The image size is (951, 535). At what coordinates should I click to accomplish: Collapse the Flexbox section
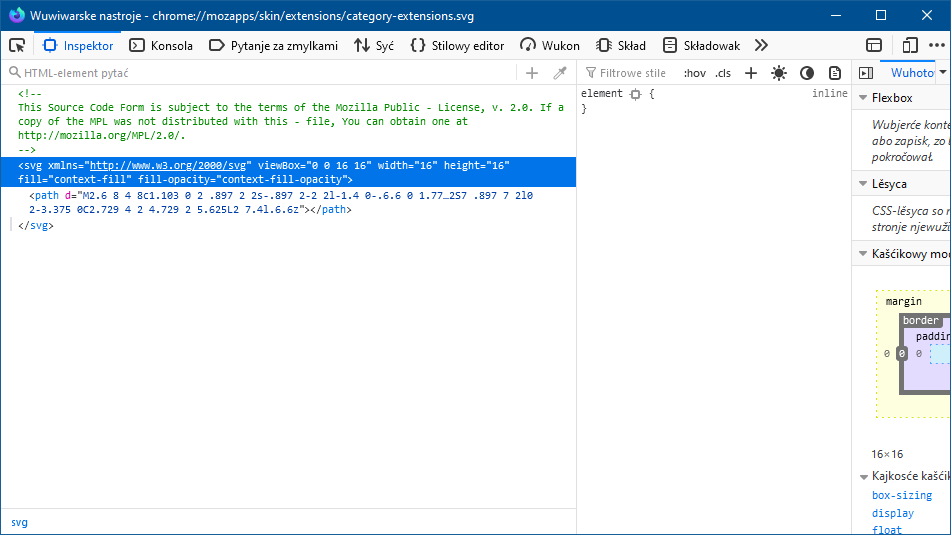[864, 98]
